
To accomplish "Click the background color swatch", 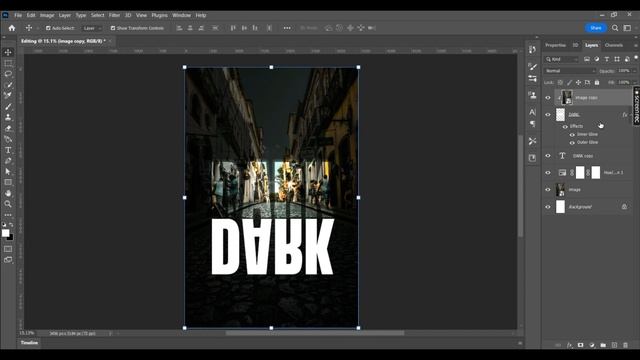I will [x=11, y=238].
